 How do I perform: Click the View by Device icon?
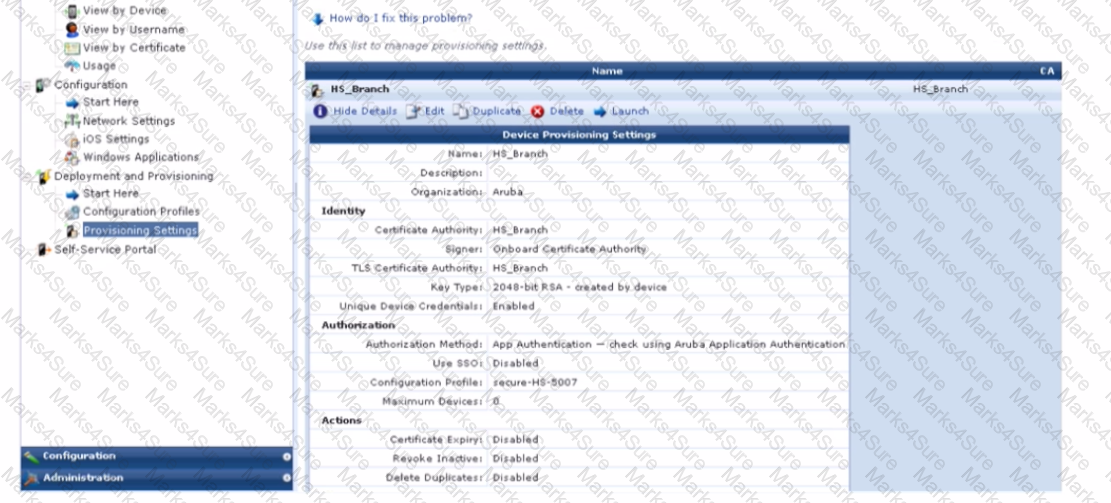(72, 11)
